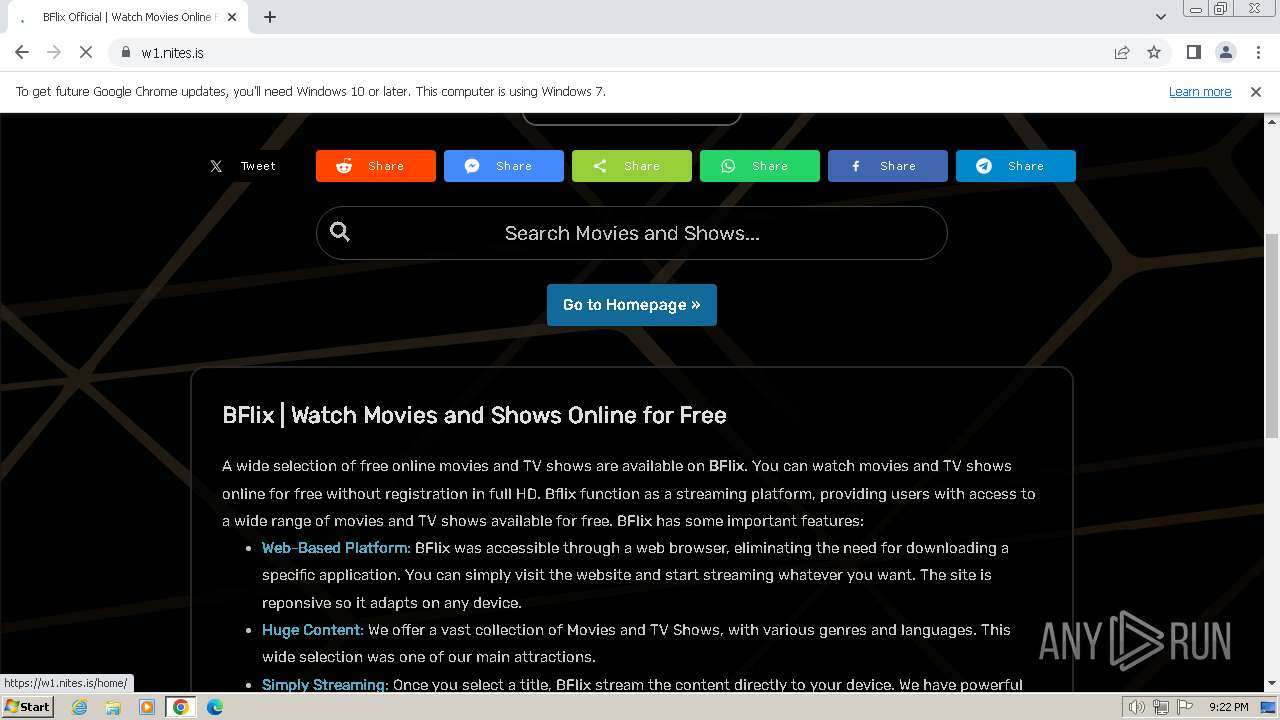This screenshot has height=720, width=1280.
Task: Expand the tab search dropdown
Action: [1160, 17]
